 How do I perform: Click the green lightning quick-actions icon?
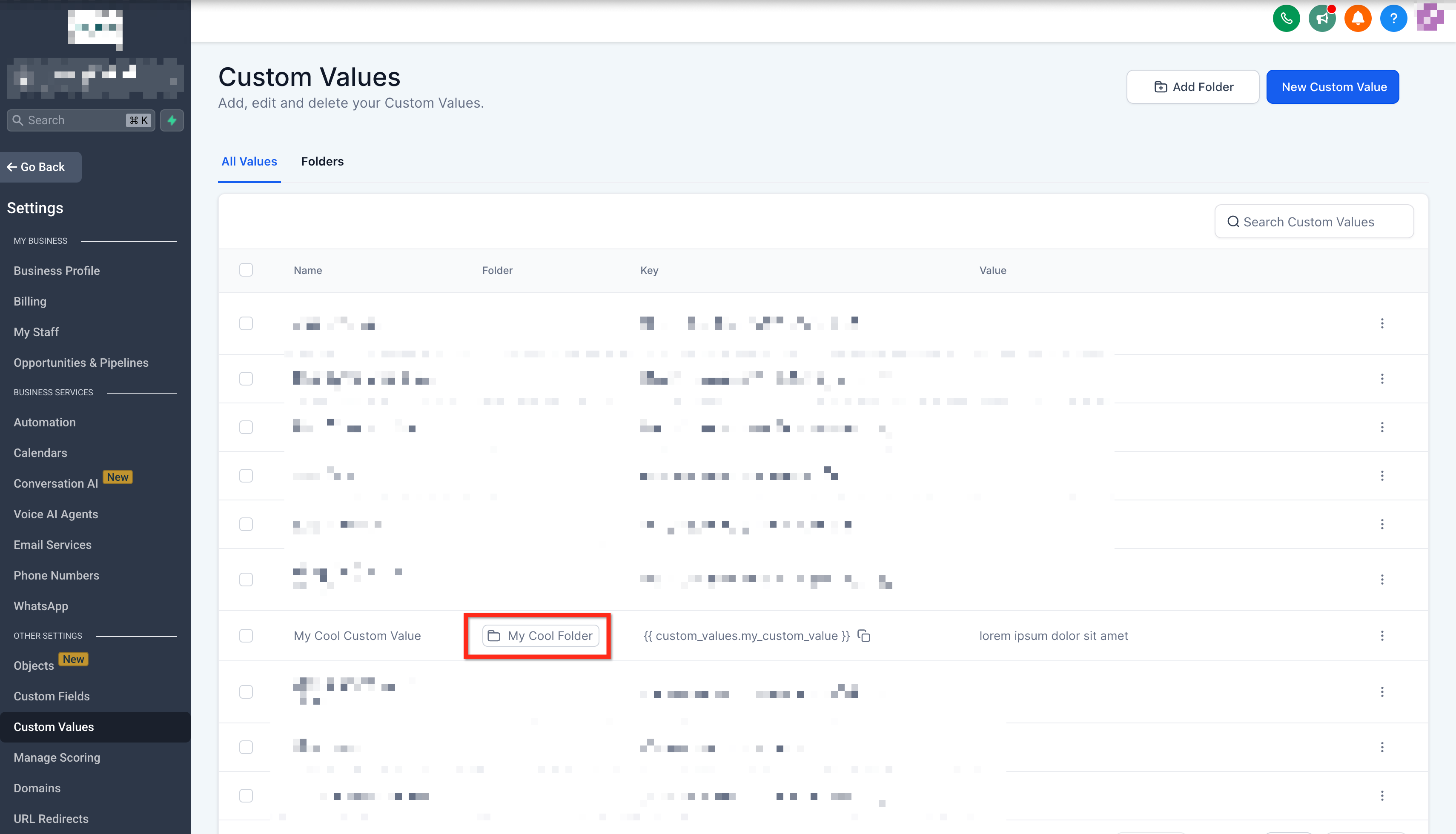[171, 120]
